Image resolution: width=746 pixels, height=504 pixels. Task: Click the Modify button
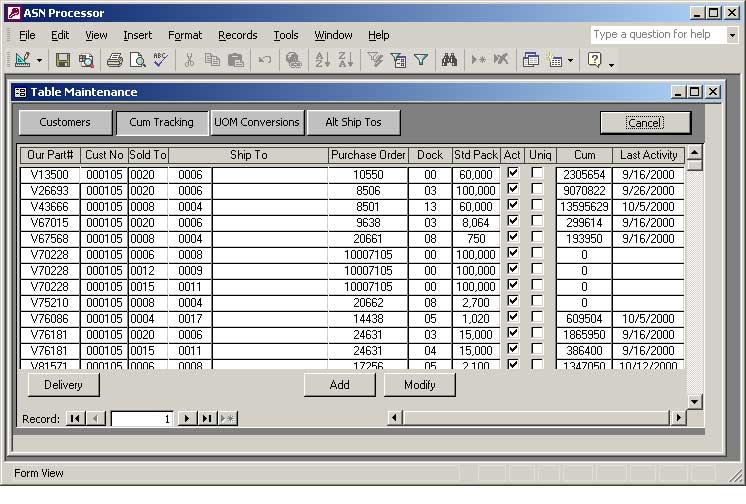419,385
